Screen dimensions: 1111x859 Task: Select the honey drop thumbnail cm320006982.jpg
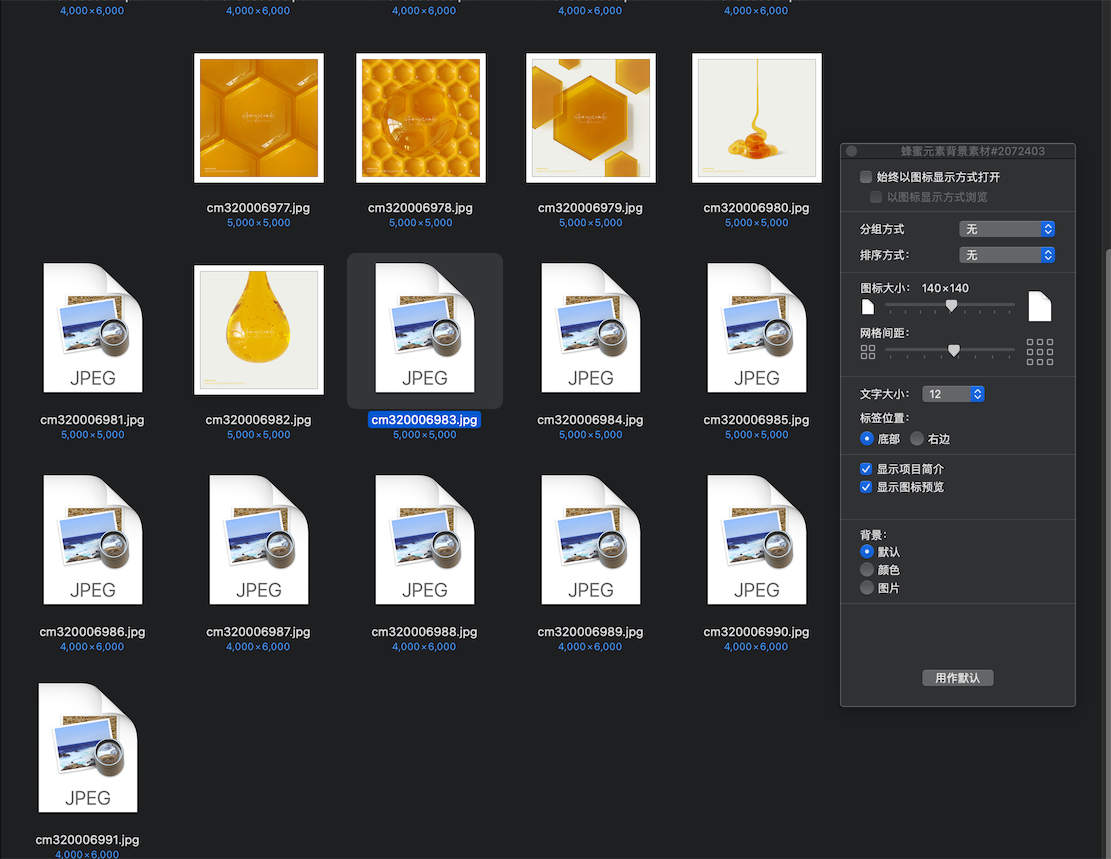[x=259, y=329]
